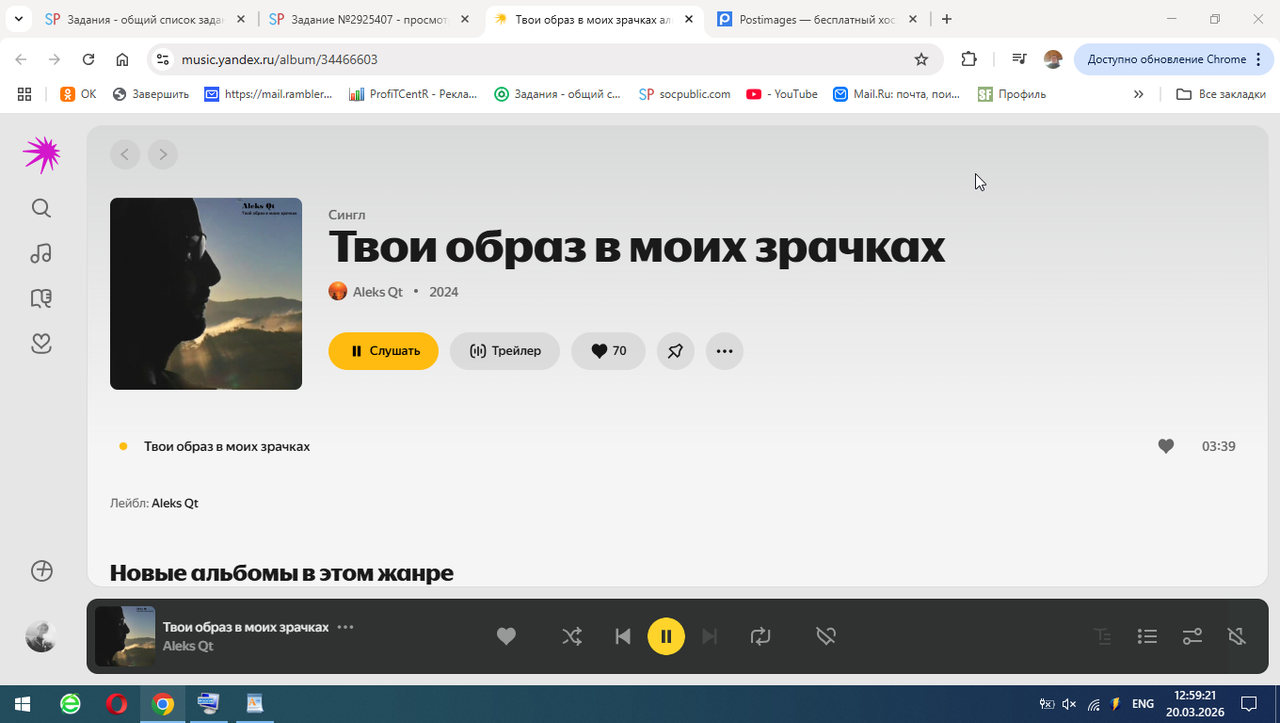This screenshot has height=723, width=1280.
Task: Unmute the player volume
Action: (x=1237, y=636)
